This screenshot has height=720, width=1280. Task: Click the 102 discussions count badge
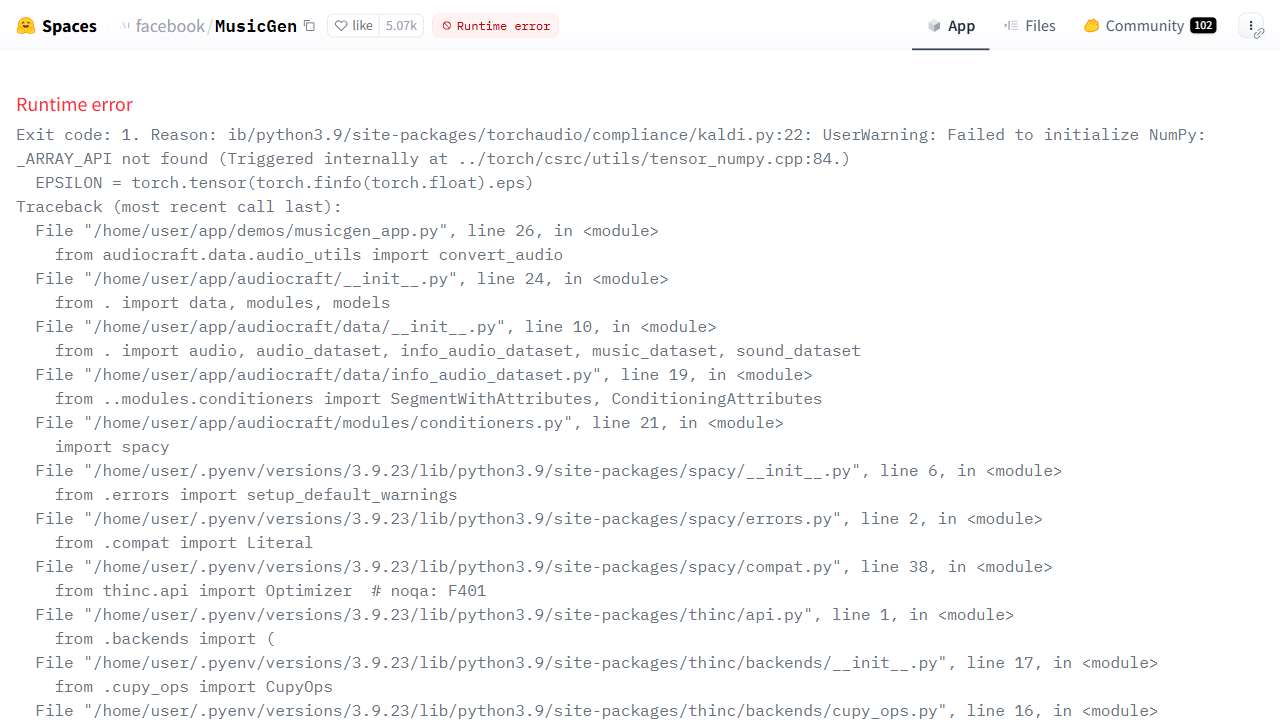pos(1203,26)
